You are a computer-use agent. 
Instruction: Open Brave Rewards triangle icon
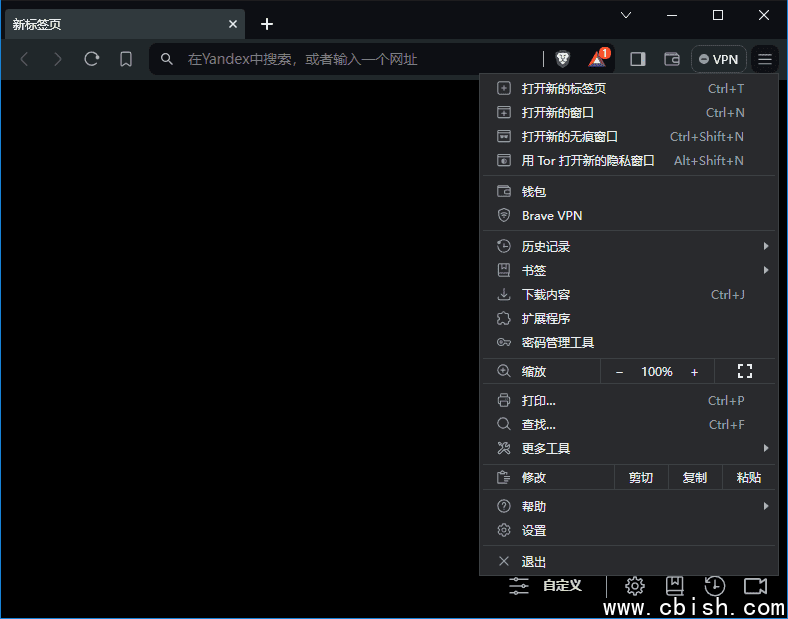(597, 59)
